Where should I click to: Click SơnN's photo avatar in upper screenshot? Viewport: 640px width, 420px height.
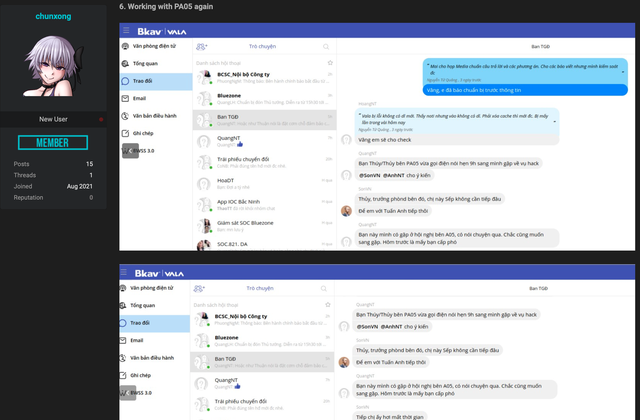tap(347, 211)
